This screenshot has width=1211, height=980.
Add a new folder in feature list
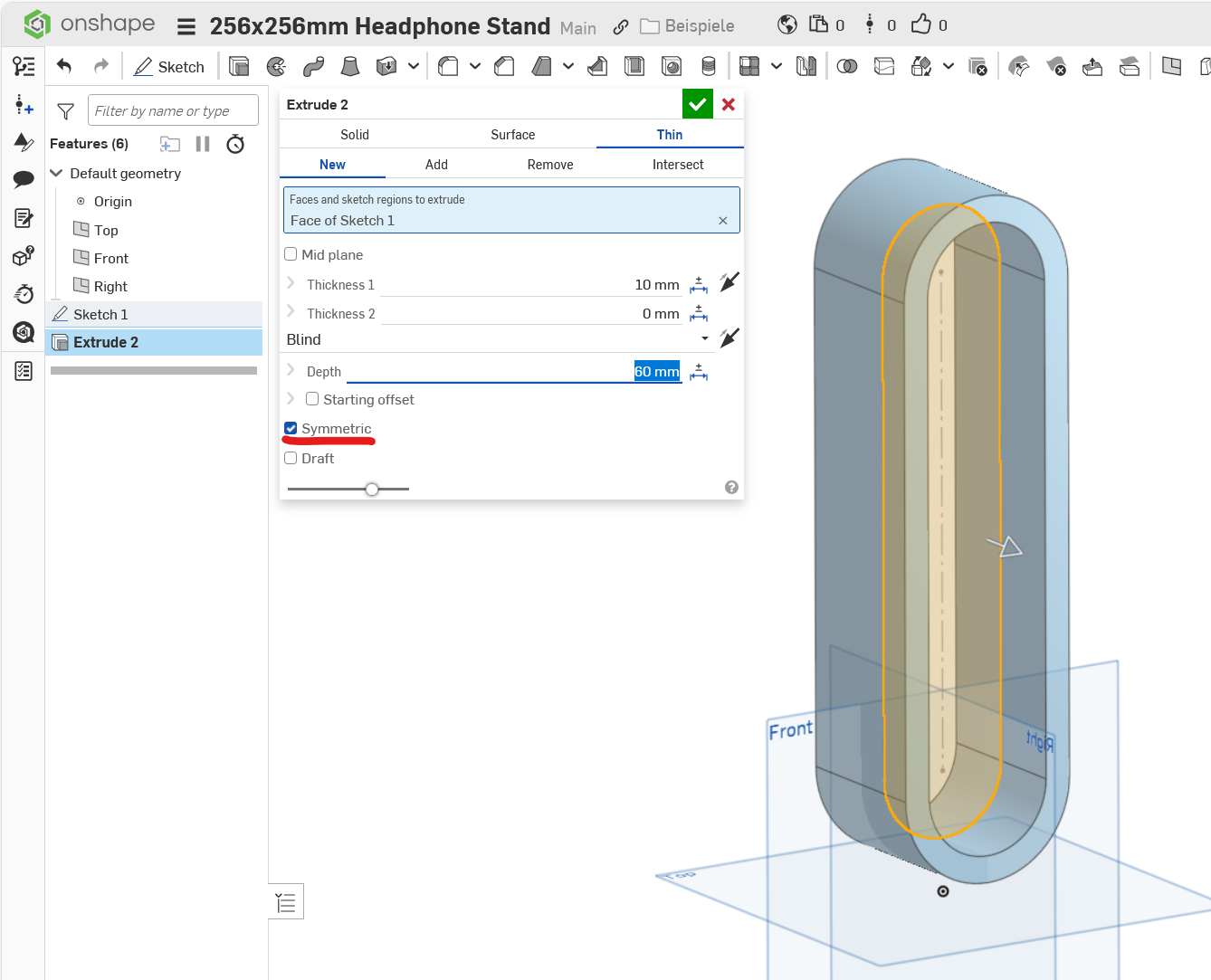pos(170,144)
